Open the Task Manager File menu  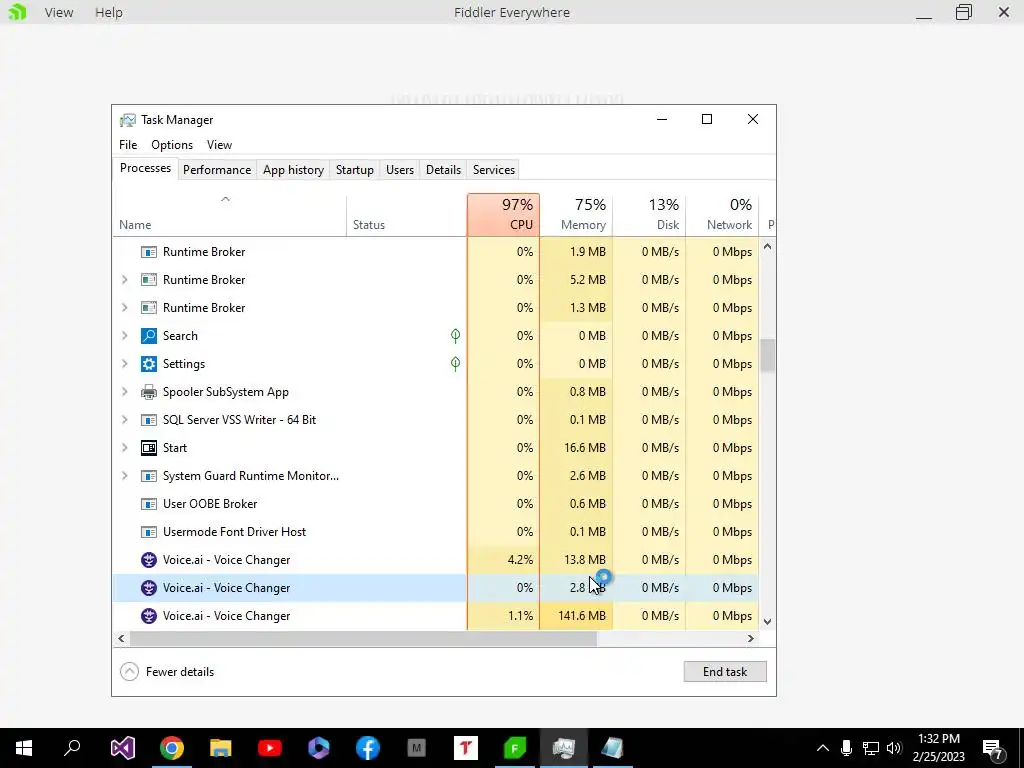pyautogui.click(x=128, y=145)
